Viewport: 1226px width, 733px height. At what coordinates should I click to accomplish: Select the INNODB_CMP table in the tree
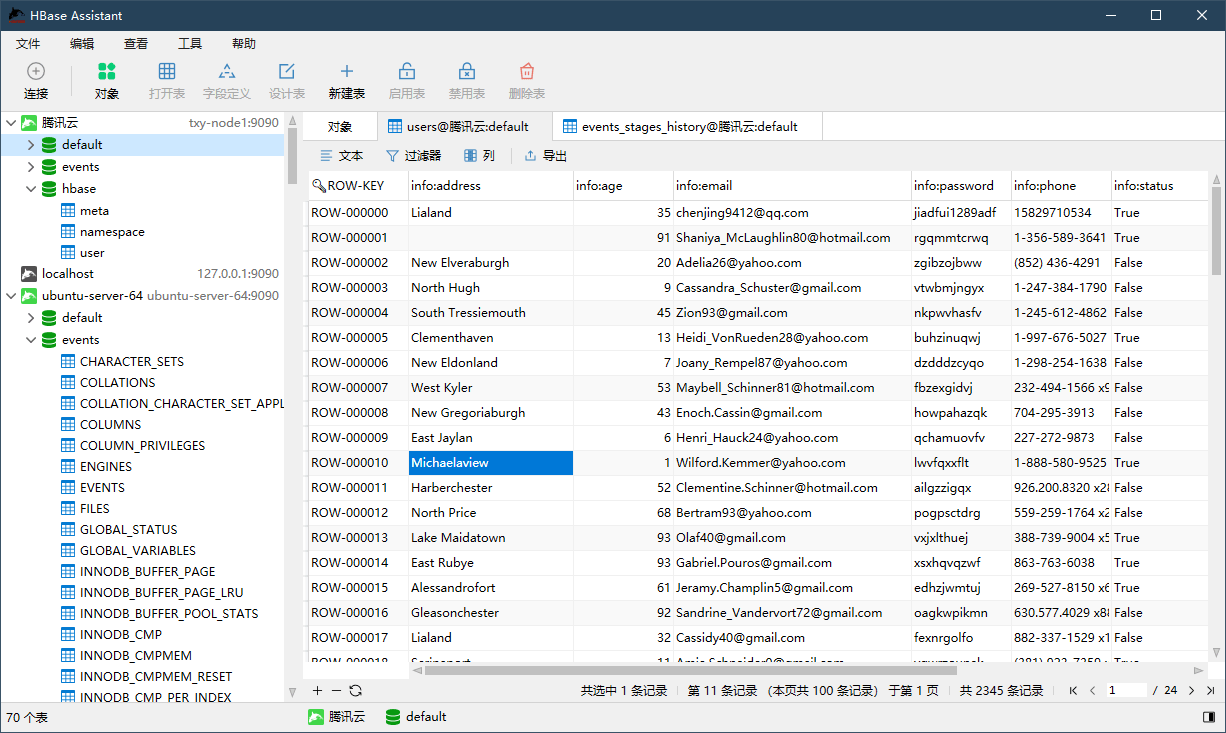pos(120,635)
